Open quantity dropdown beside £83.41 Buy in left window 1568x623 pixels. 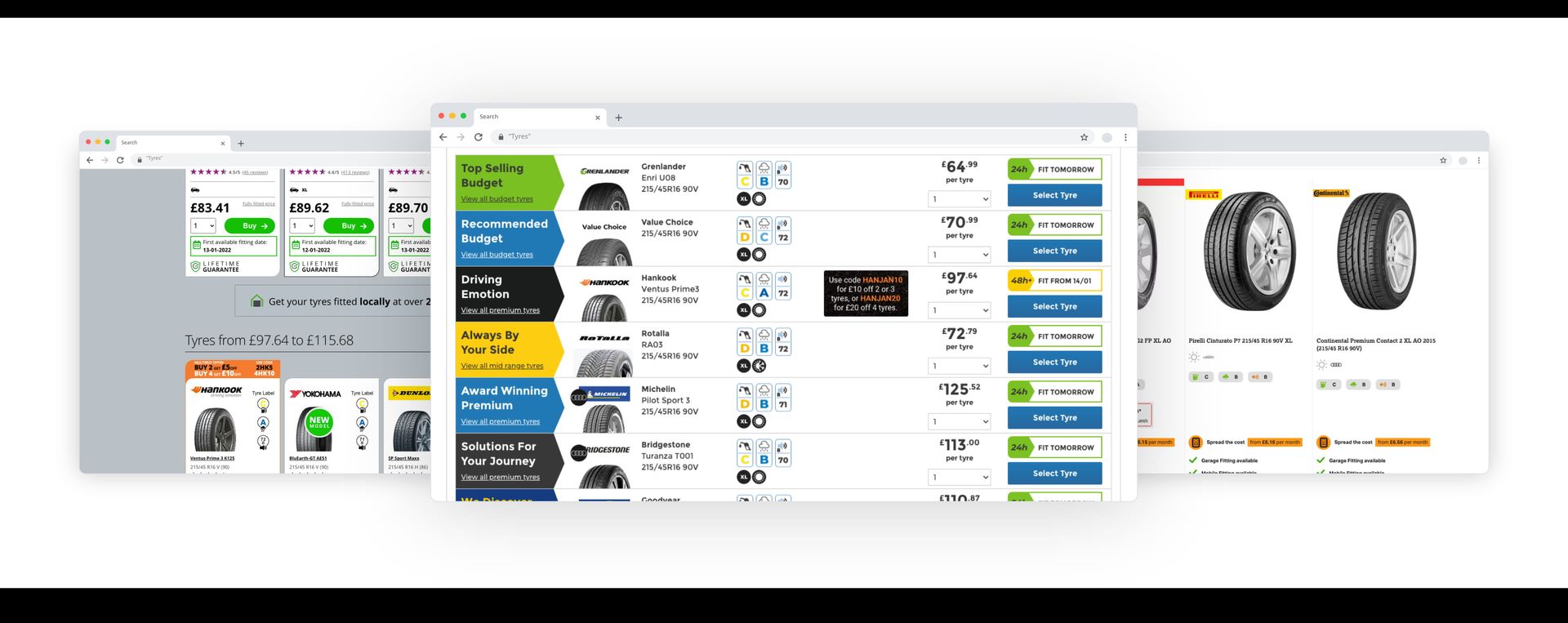tap(203, 226)
